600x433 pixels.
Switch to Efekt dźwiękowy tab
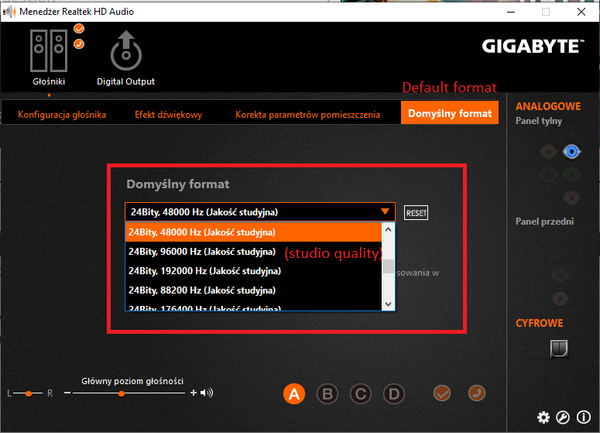click(168, 115)
